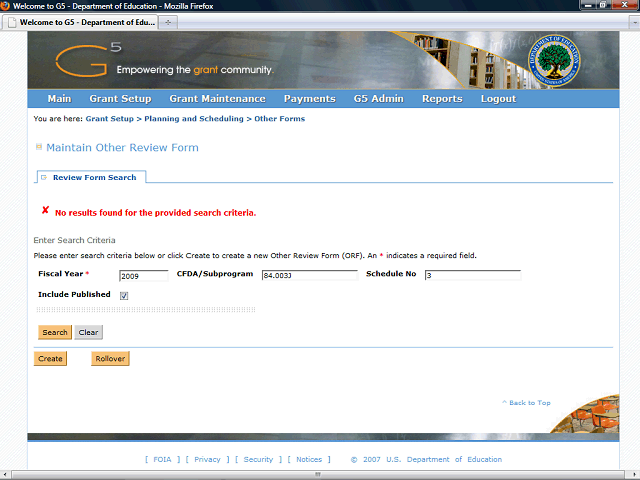This screenshot has height=480, width=640.
Task: Click the Clear button
Action: [x=89, y=332]
